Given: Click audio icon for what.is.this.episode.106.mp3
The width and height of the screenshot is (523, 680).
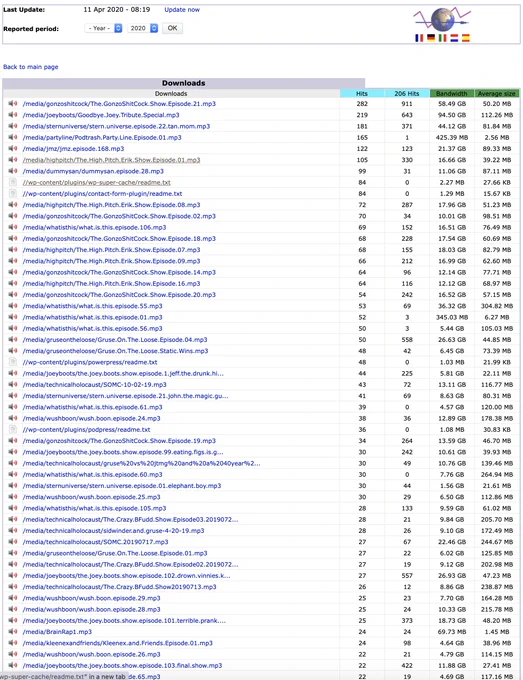Looking at the screenshot, I should click(13, 227).
